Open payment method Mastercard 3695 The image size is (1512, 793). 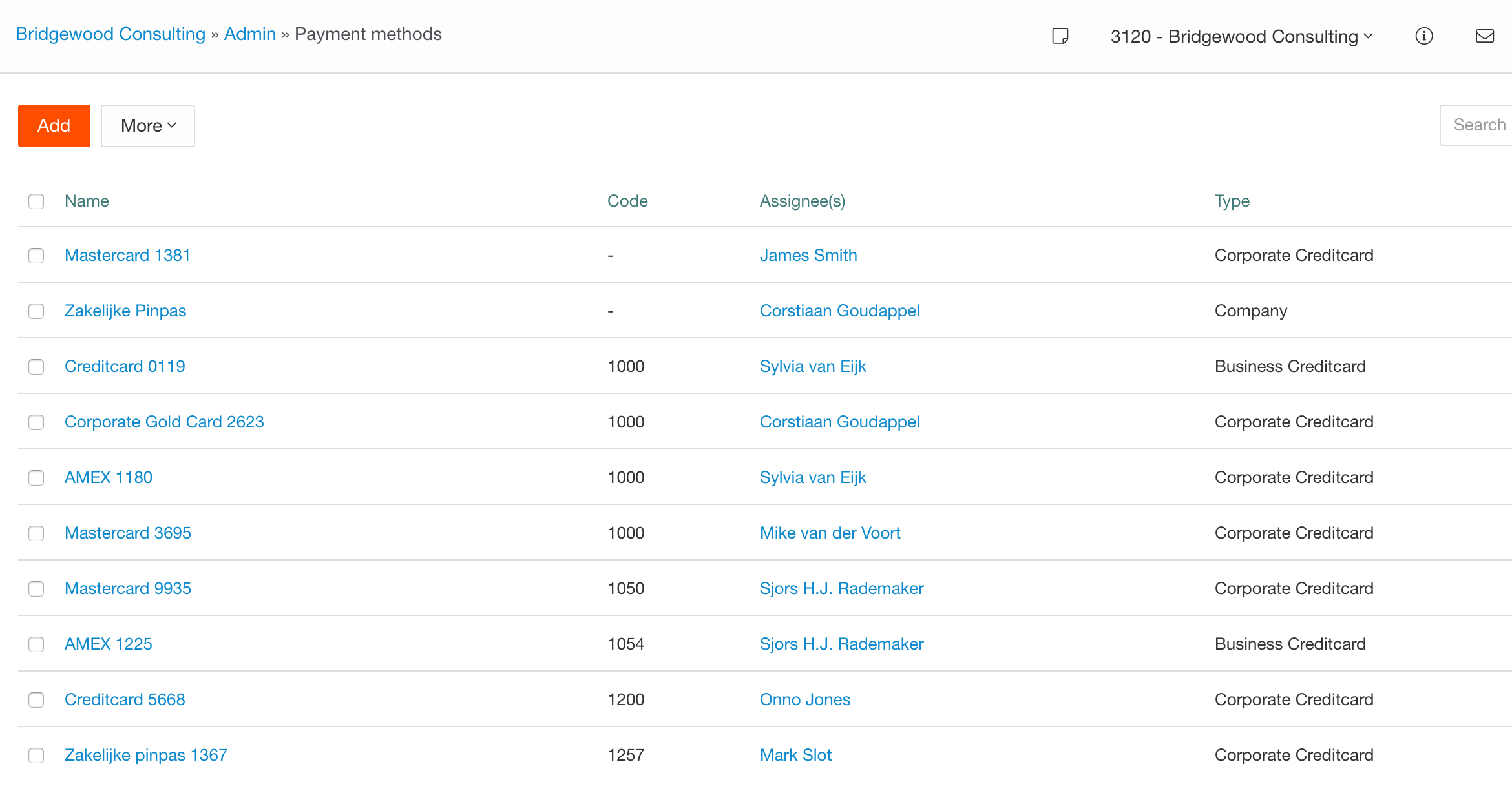point(128,533)
